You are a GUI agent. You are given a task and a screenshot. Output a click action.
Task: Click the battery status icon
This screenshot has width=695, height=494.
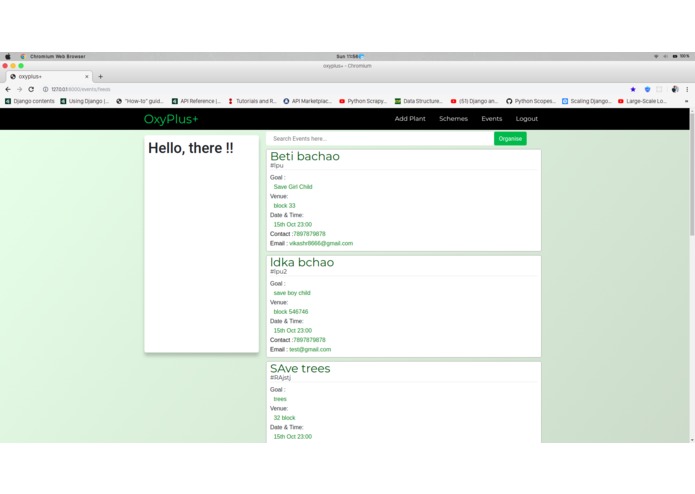click(675, 56)
